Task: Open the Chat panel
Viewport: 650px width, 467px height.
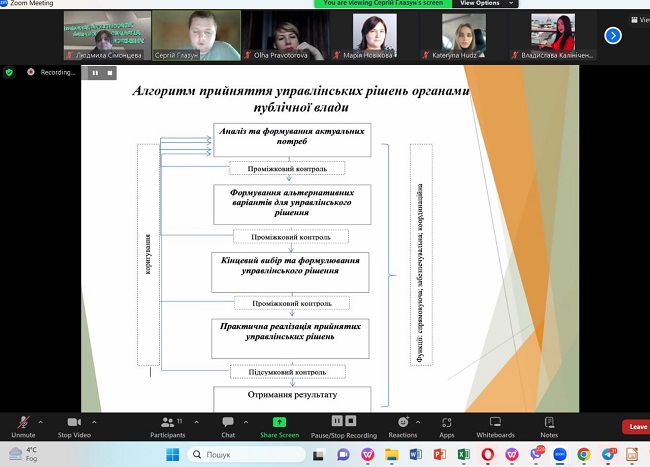Action: (228, 427)
